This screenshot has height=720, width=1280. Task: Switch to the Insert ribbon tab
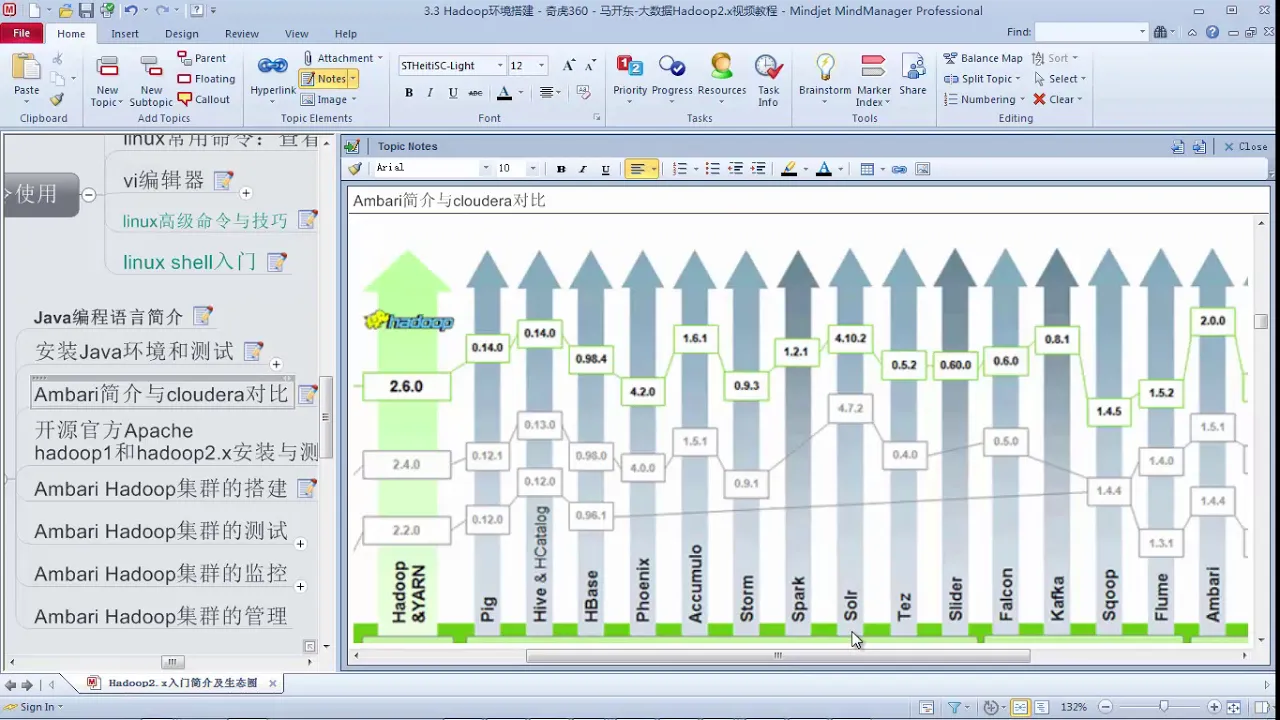pyautogui.click(x=125, y=33)
